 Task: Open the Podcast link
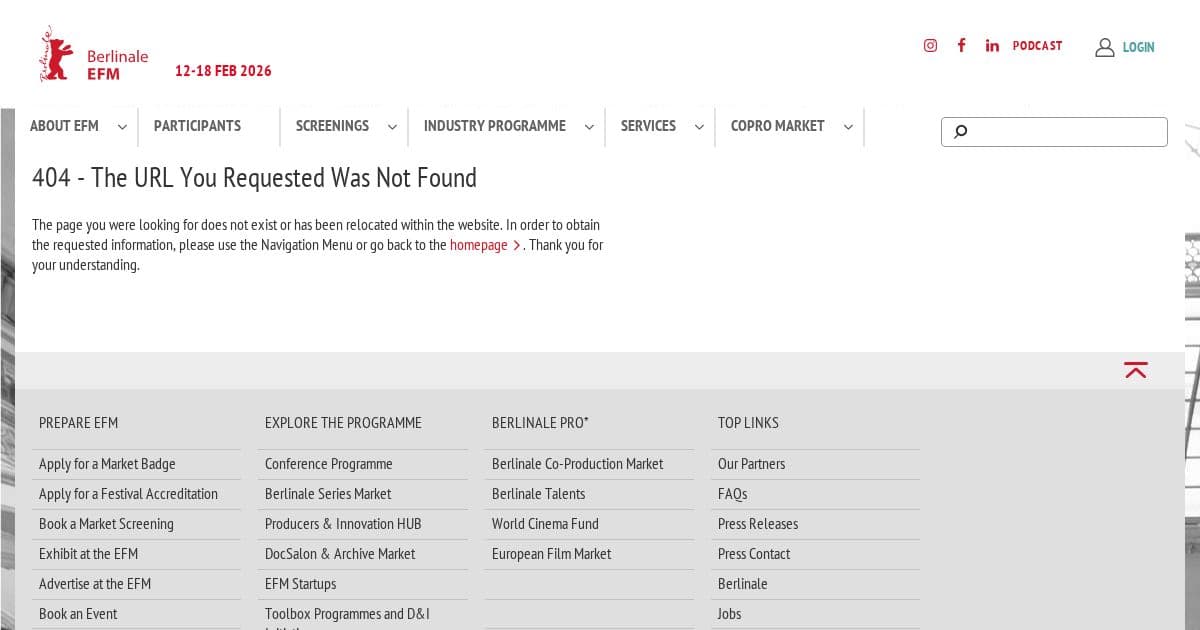point(1037,45)
